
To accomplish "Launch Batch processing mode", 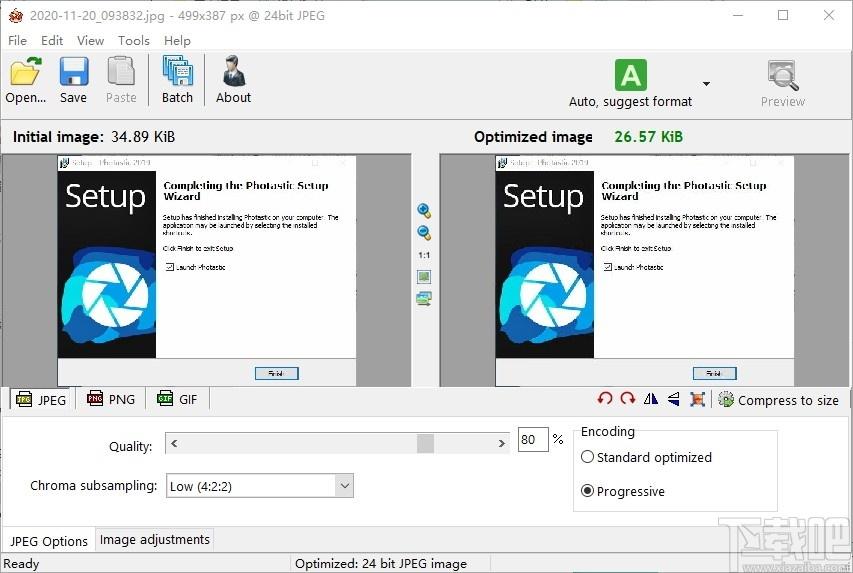I will tap(177, 80).
